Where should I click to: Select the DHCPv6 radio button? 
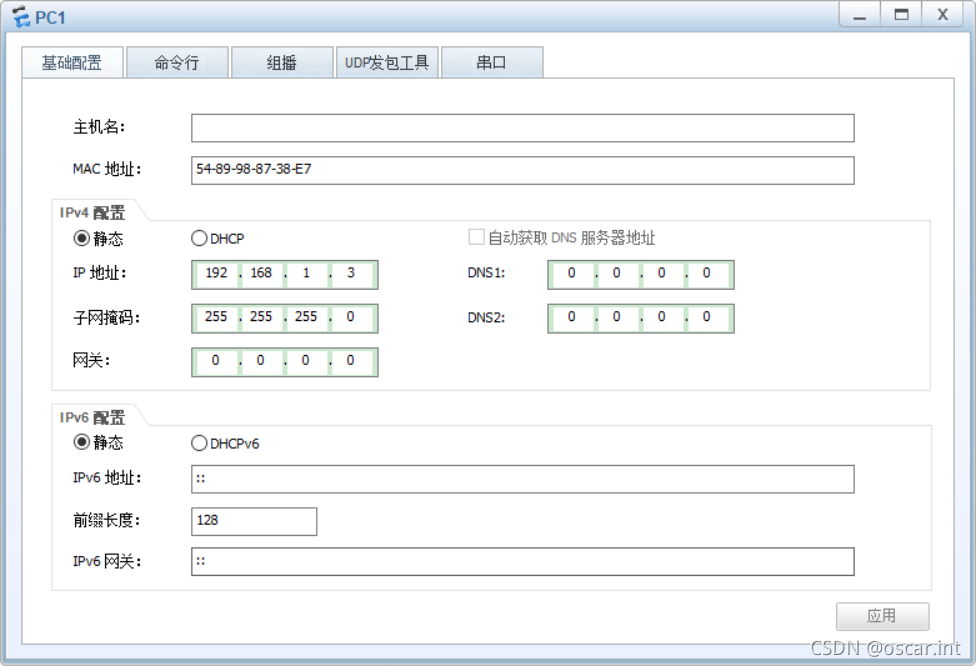[199, 443]
